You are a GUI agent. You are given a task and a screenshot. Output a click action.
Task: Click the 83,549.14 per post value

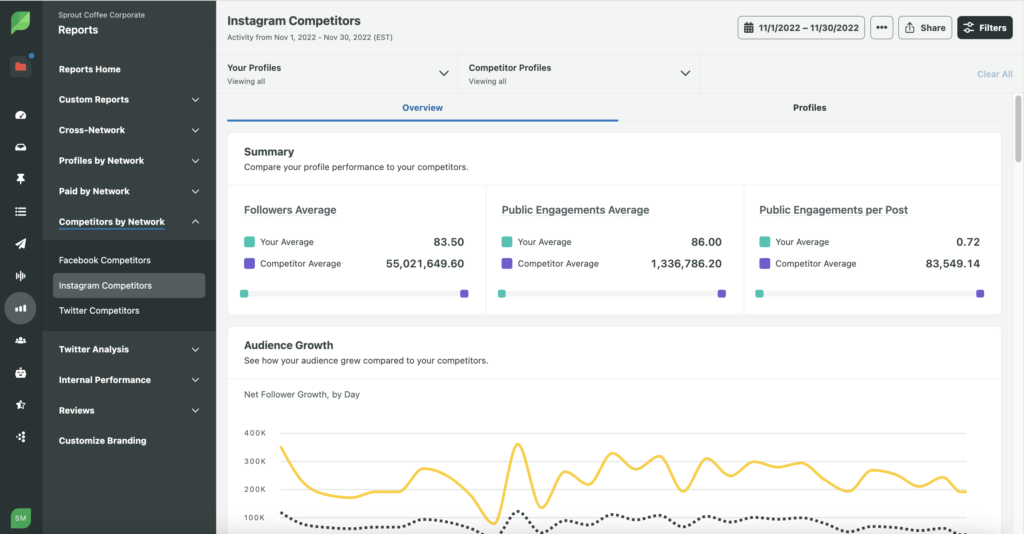[x=952, y=264]
